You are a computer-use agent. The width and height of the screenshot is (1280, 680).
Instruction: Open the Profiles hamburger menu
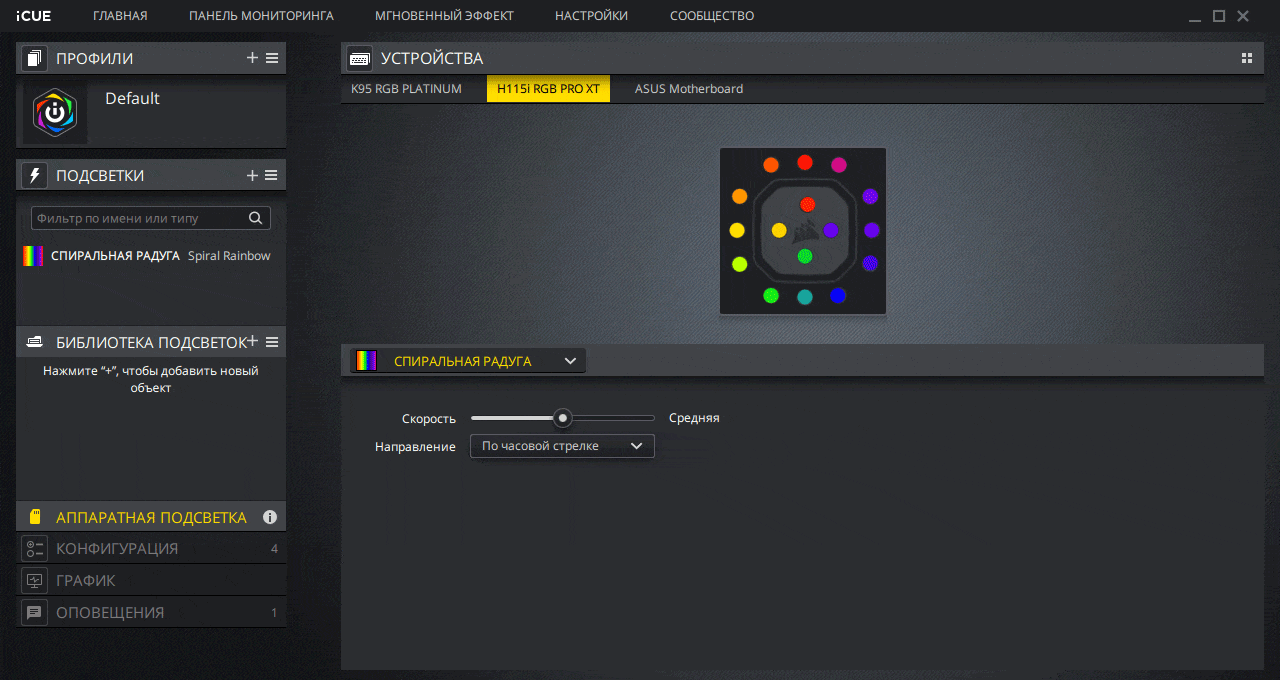click(272, 58)
